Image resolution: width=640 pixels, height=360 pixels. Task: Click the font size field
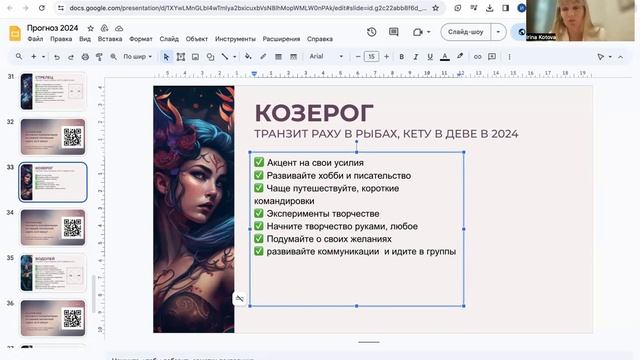(371, 57)
